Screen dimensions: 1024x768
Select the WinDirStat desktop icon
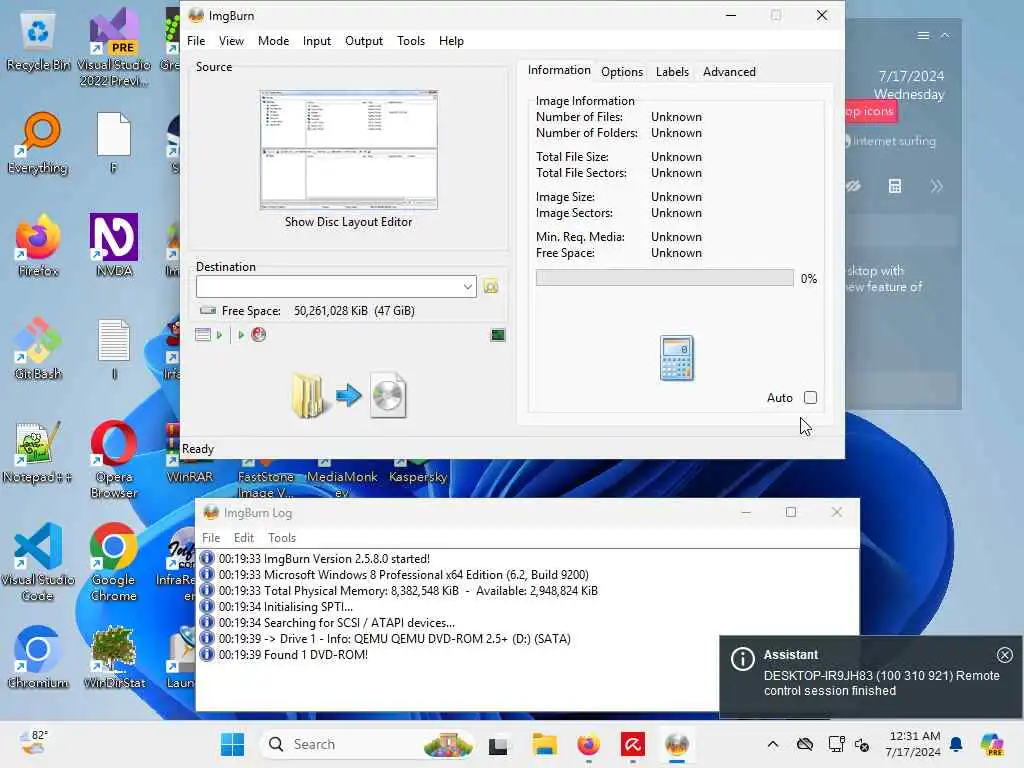114,658
